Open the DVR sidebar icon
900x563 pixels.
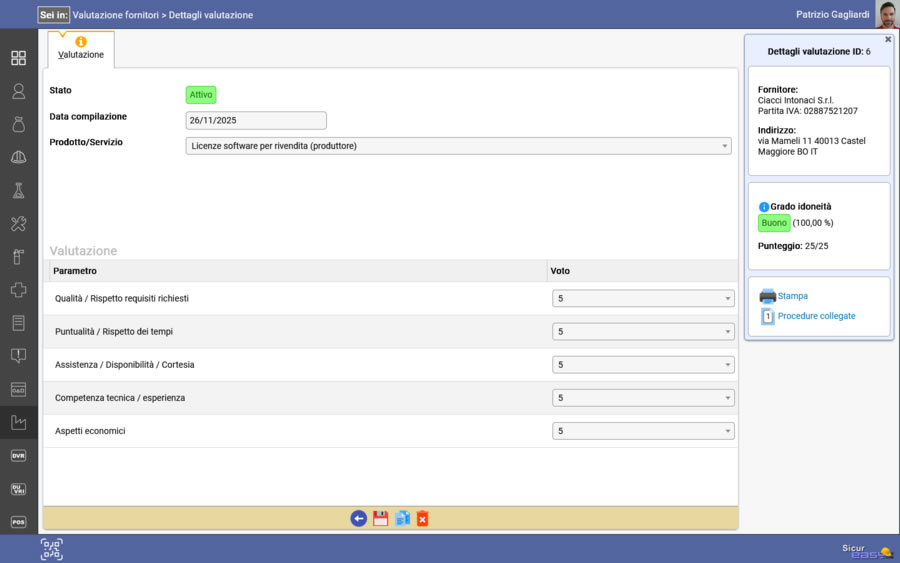pos(18,455)
